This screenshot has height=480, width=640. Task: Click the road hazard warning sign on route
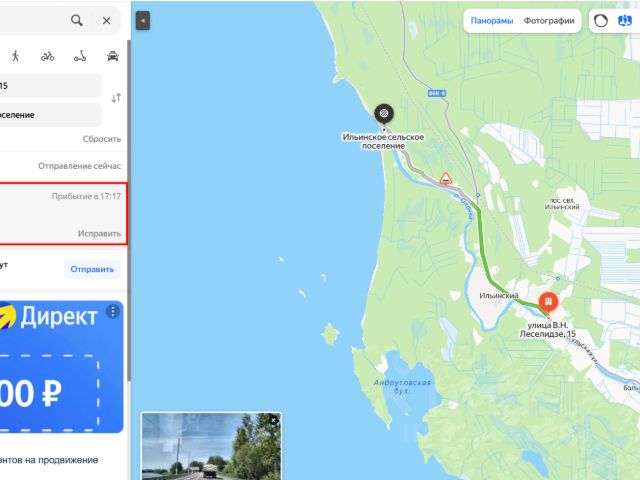[446, 178]
